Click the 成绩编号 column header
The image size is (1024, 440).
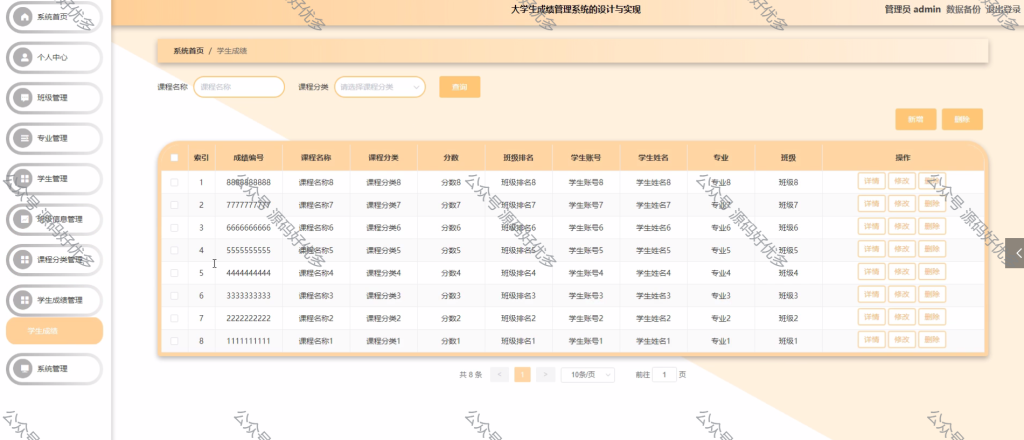(249, 157)
